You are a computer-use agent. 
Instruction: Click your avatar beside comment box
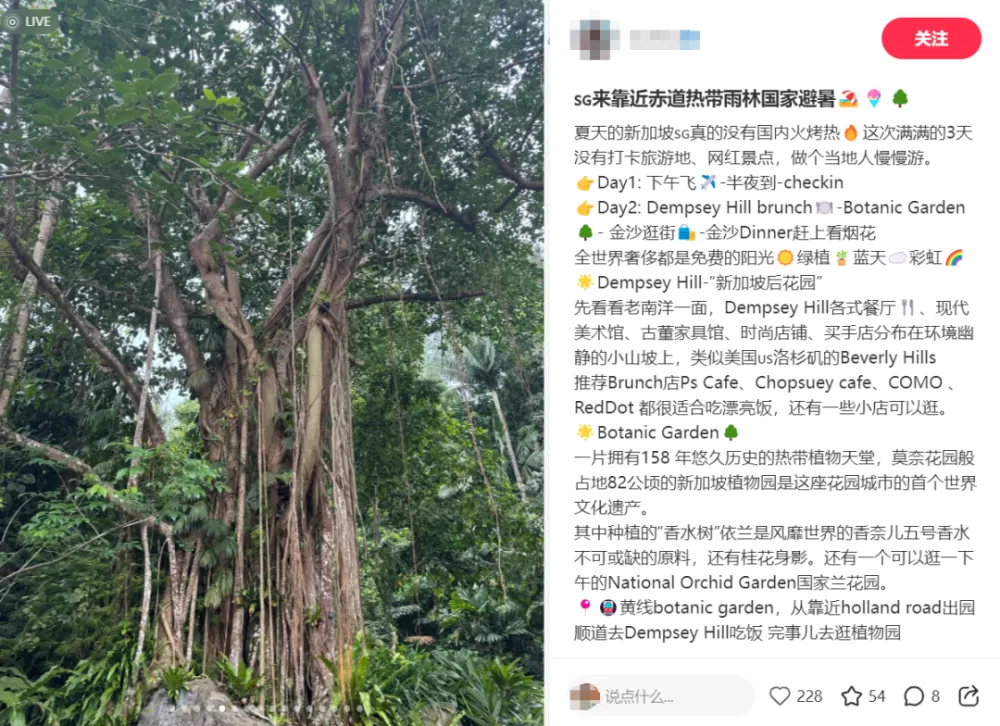[x=585, y=696]
